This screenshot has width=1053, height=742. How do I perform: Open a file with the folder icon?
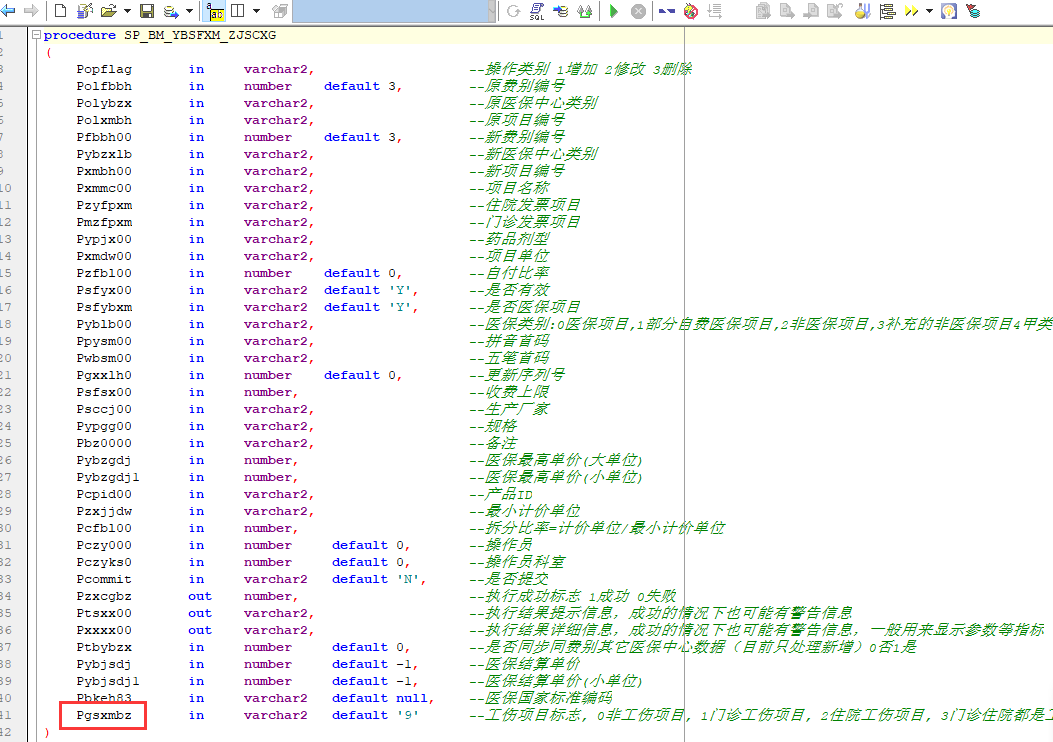tap(109, 11)
